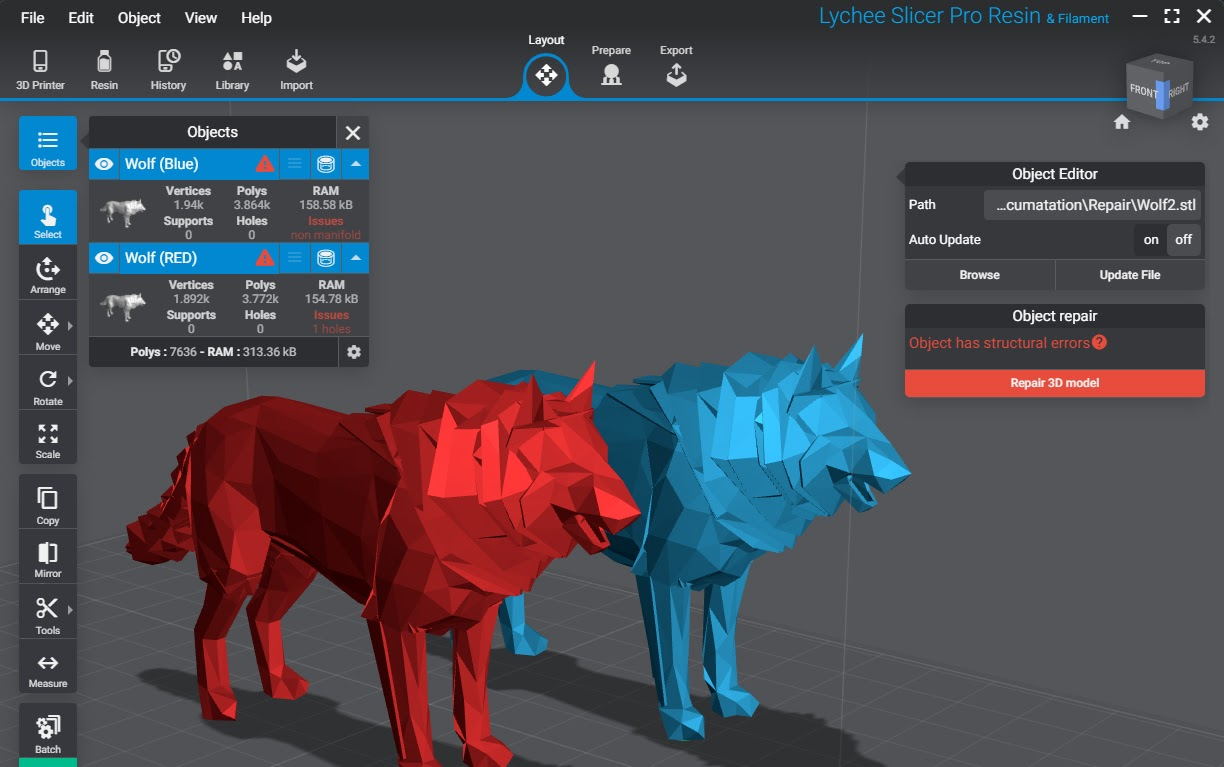Open the Object menu

click(x=139, y=18)
